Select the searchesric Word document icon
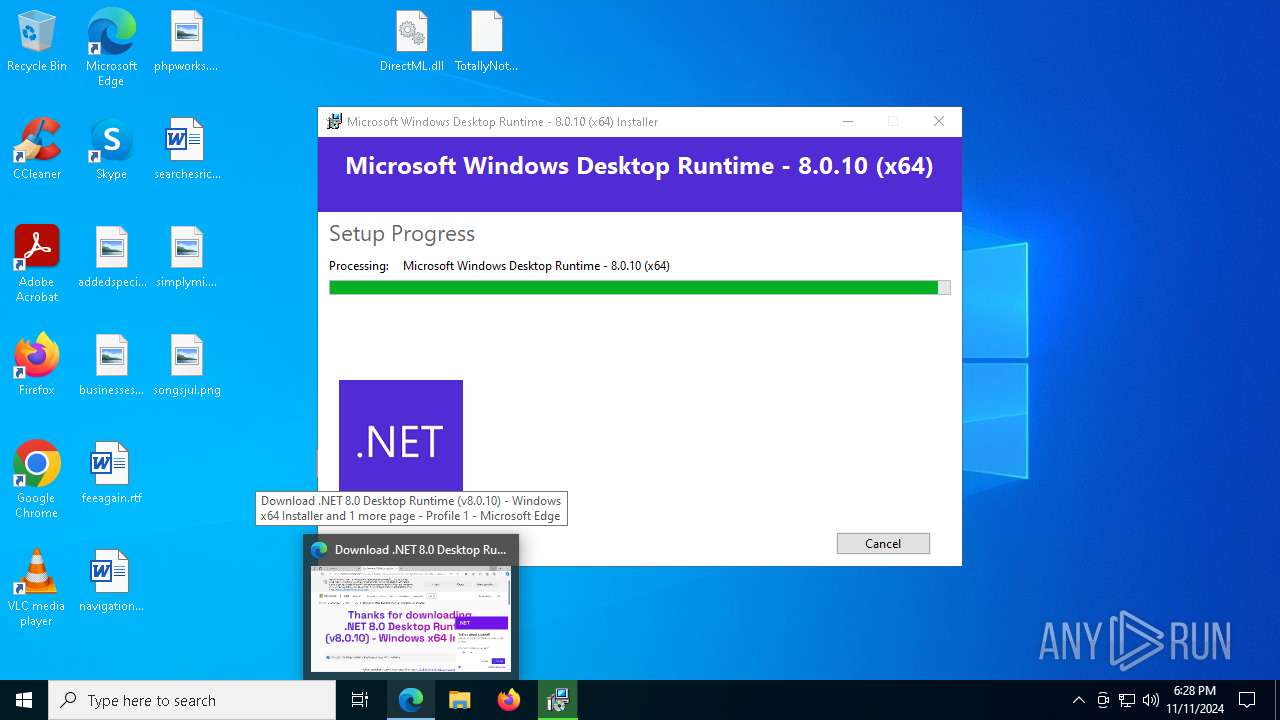Image resolution: width=1280 pixels, height=720 pixels. (x=186, y=150)
